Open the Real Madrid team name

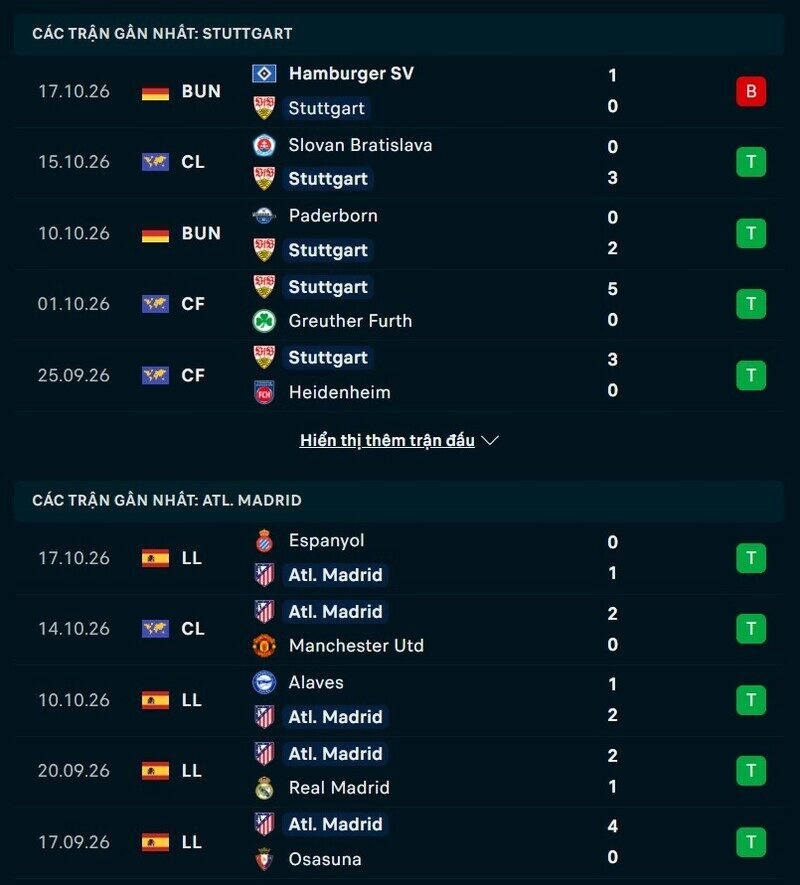(x=339, y=788)
